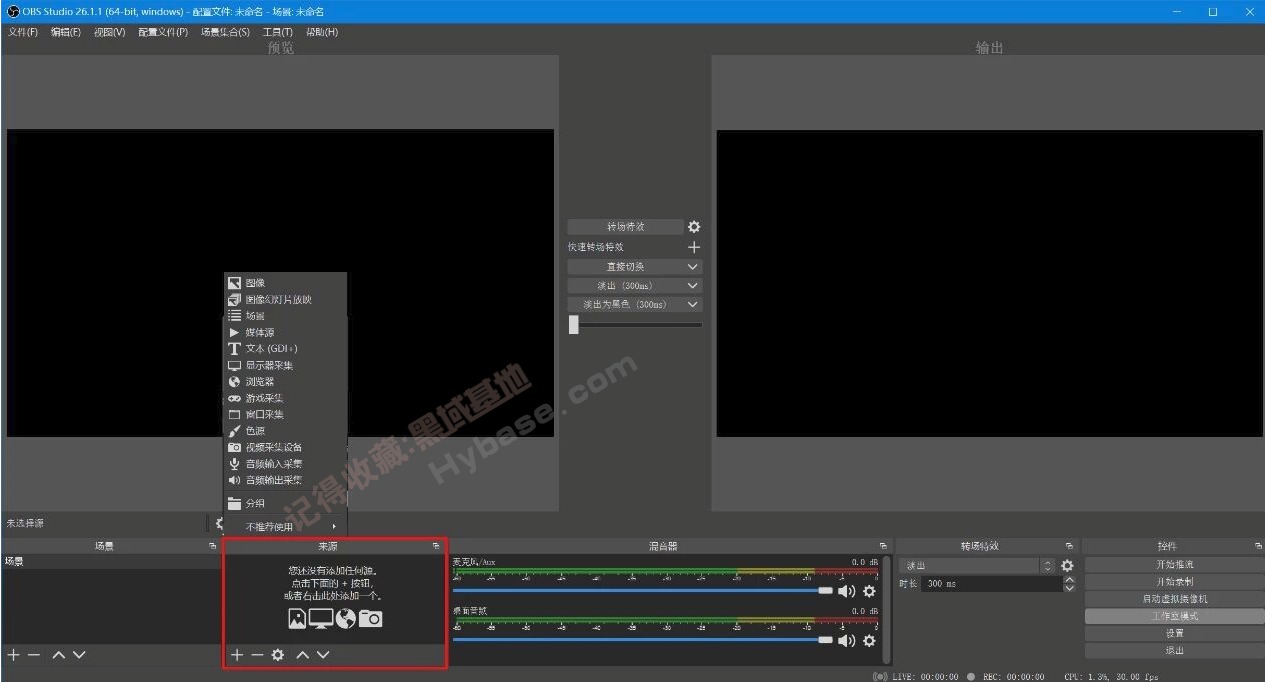Click the plus icon beside 快速转场特效
This screenshot has width=1265, height=682.
click(694, 246)
